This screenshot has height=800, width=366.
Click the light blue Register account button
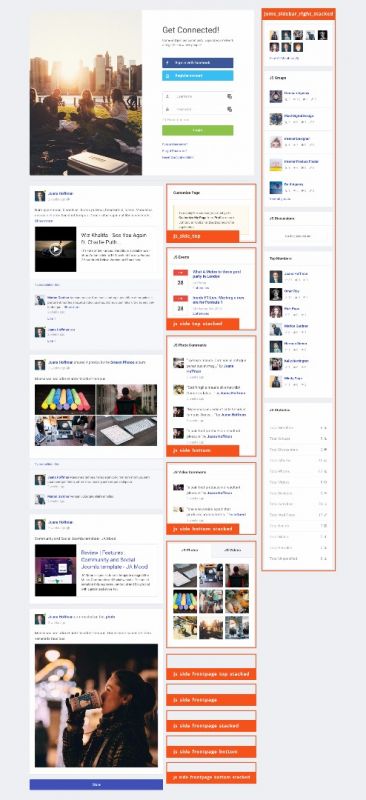[x=198, y=76]
